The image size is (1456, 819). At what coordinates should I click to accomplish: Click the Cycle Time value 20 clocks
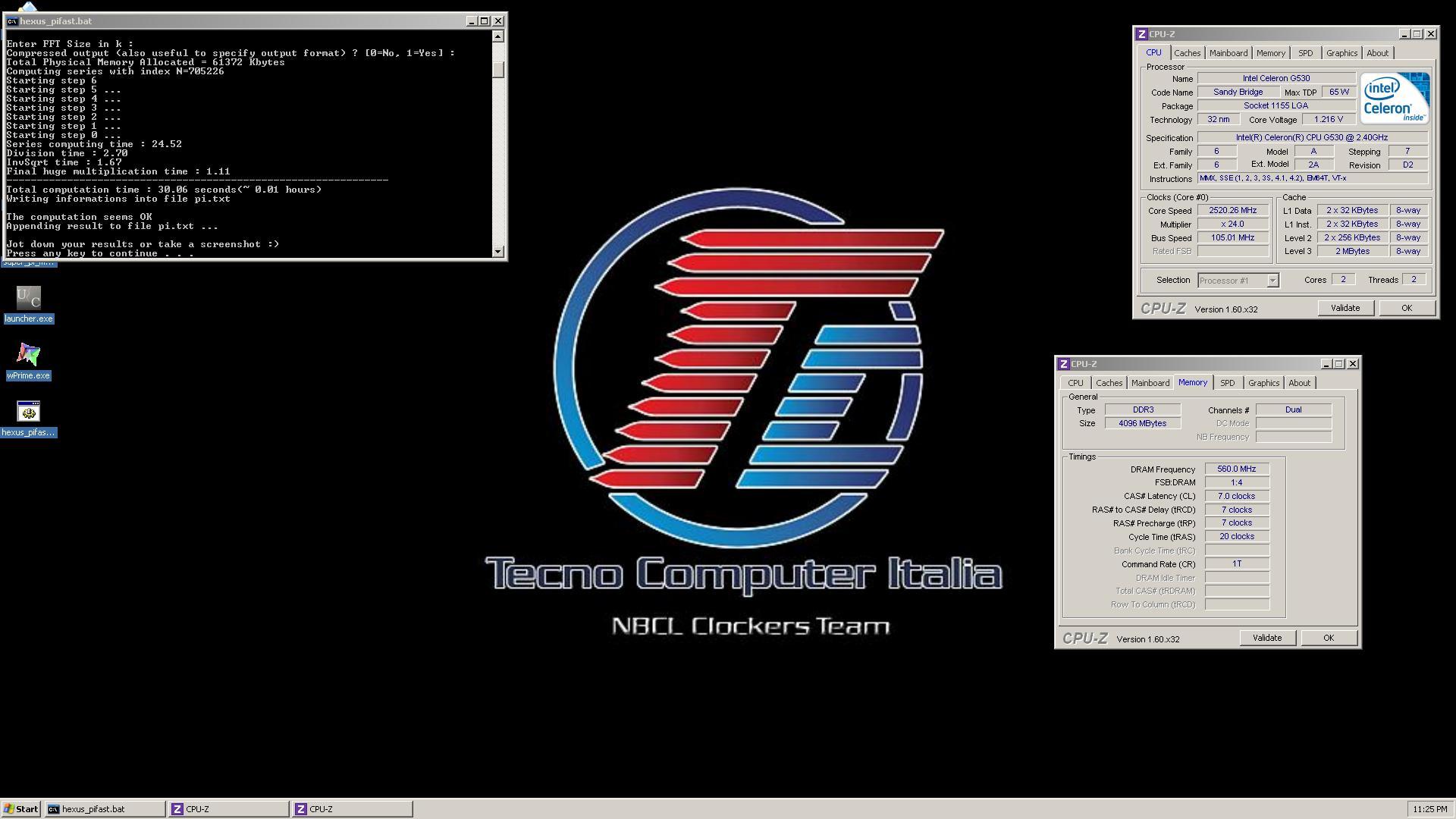point(1237,536)
